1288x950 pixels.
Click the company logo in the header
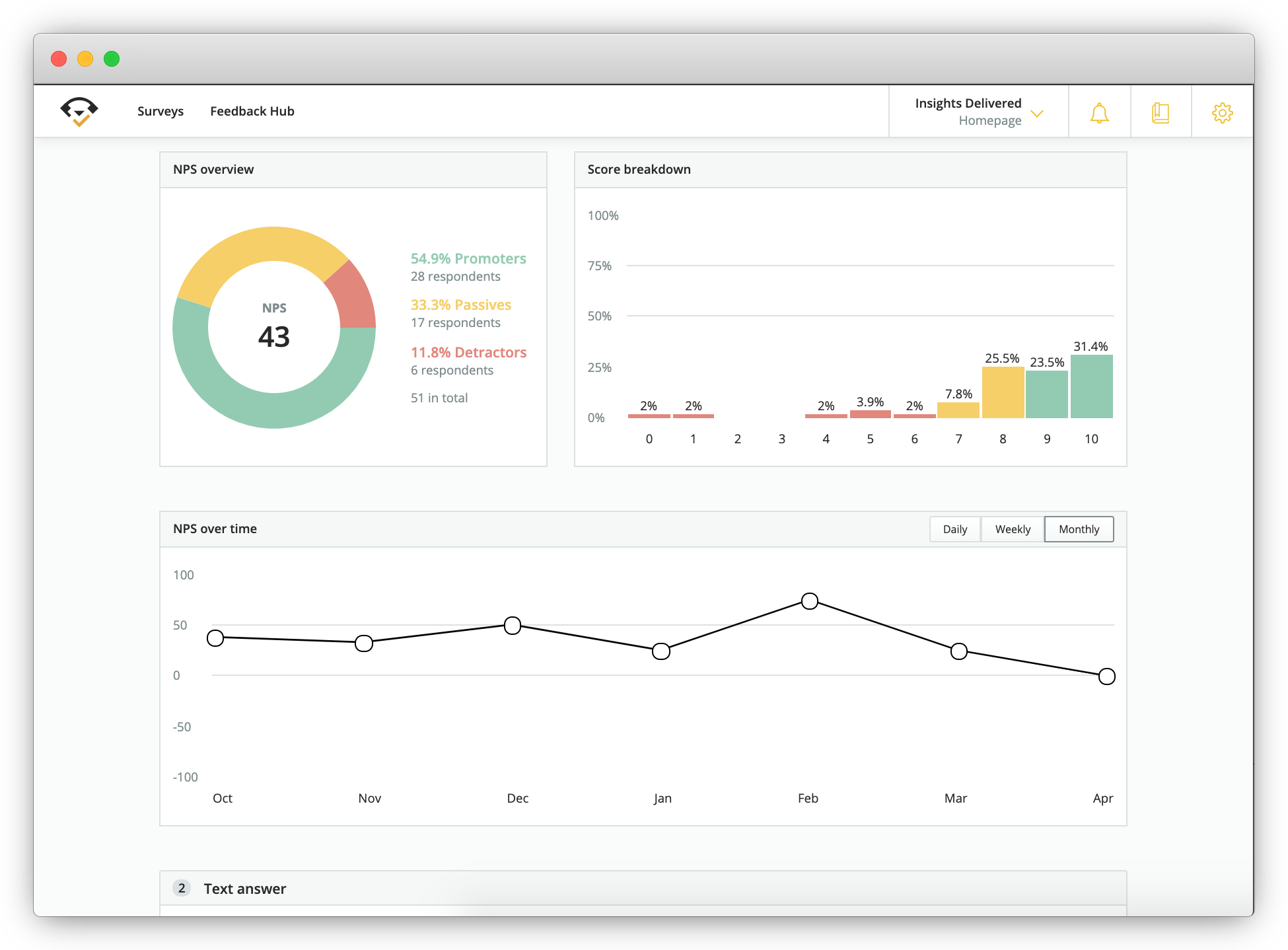click(78, 111)
